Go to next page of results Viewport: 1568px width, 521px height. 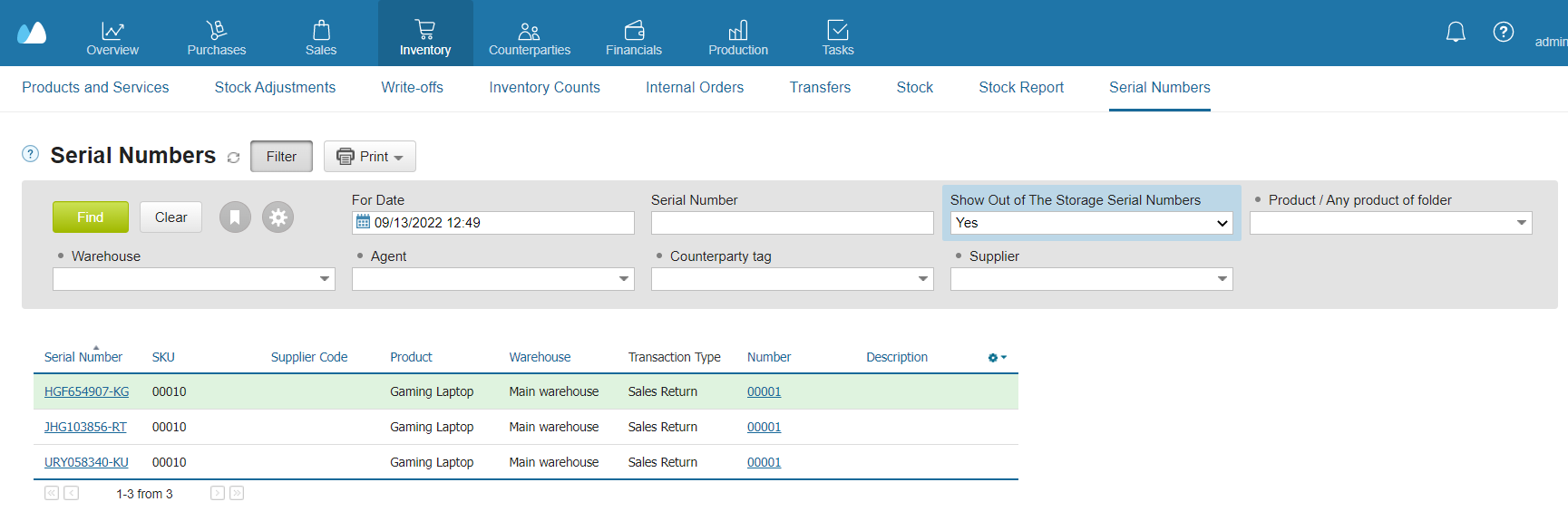pos(218,493)
